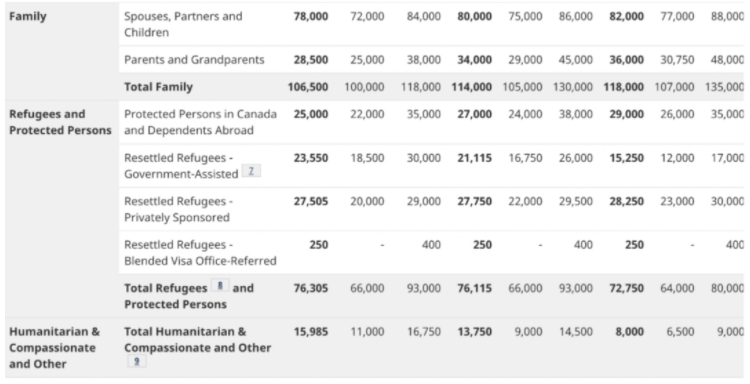
Task: Select the Spouses, Partners and Children row label
Action: 183,24
